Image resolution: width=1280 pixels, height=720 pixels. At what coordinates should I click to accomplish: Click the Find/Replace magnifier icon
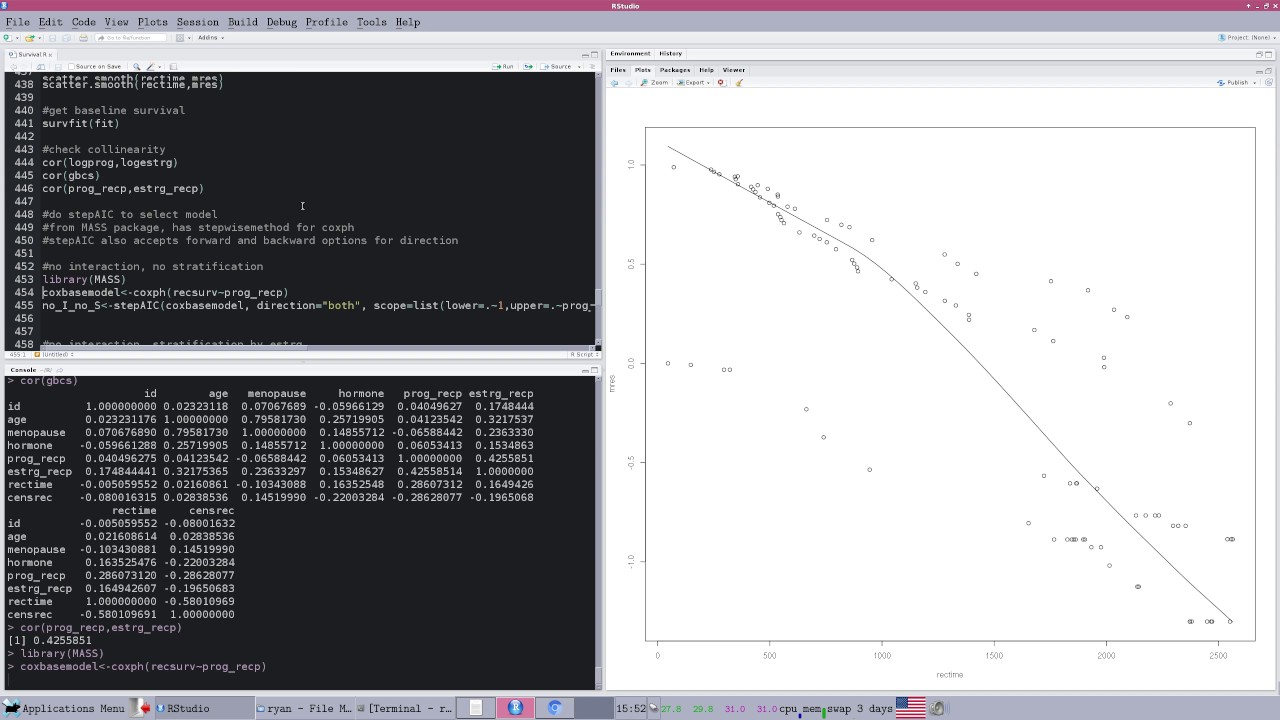[137, 66]
